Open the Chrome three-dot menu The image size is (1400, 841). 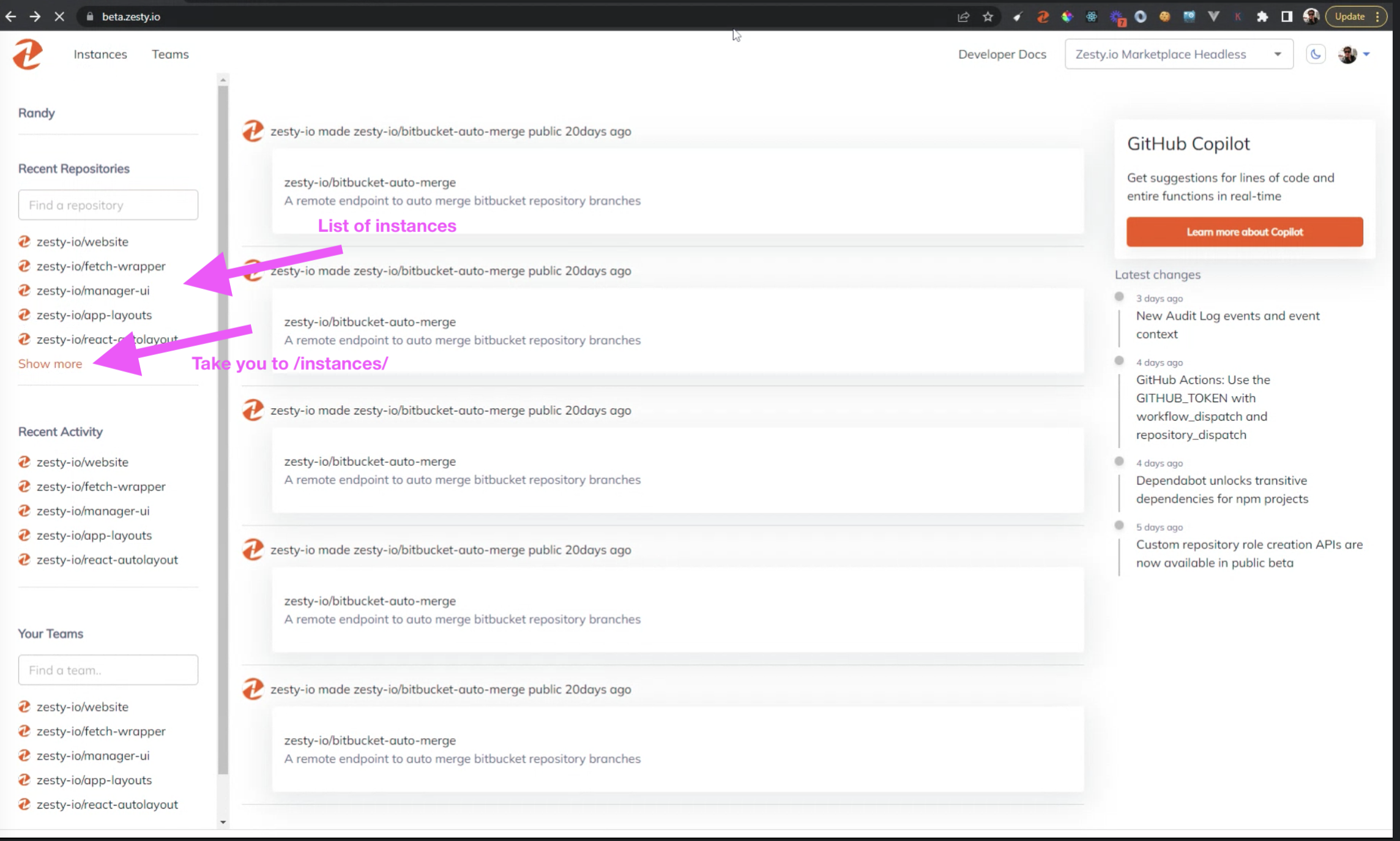1377,17
